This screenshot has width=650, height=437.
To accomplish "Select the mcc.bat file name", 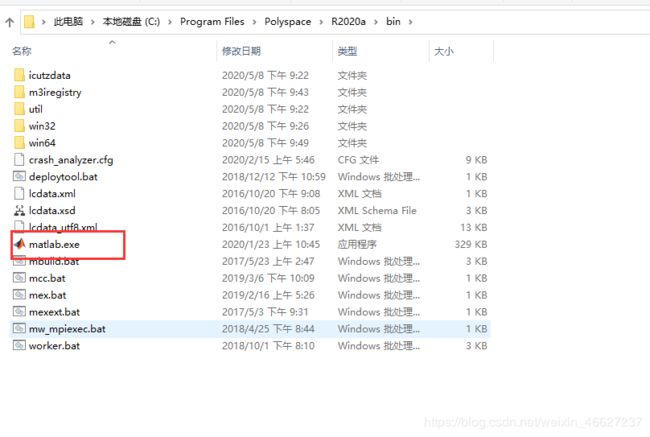I will (47, 278).
